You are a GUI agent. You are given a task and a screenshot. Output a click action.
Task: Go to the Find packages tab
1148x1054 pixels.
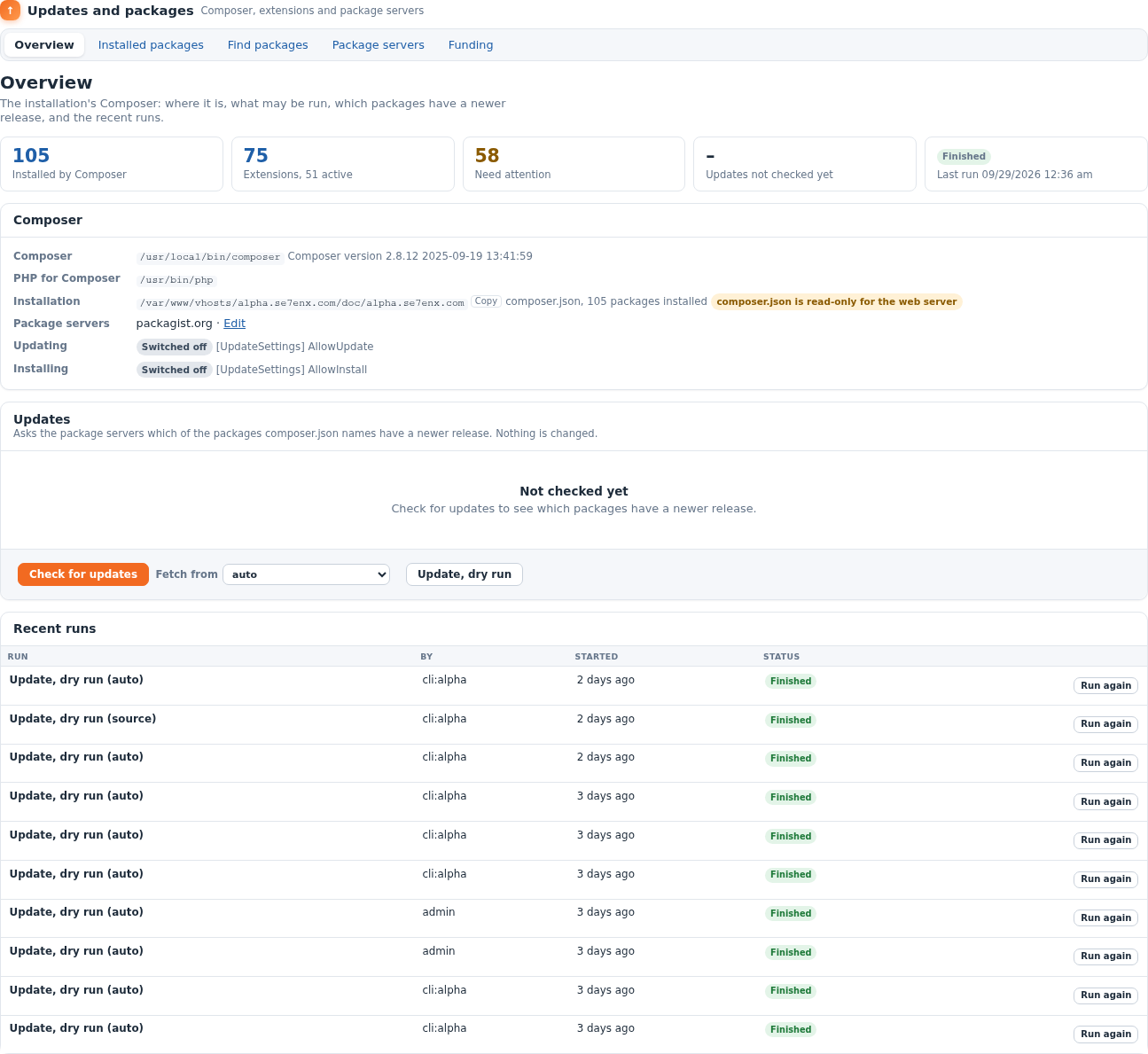click(268, 45)
